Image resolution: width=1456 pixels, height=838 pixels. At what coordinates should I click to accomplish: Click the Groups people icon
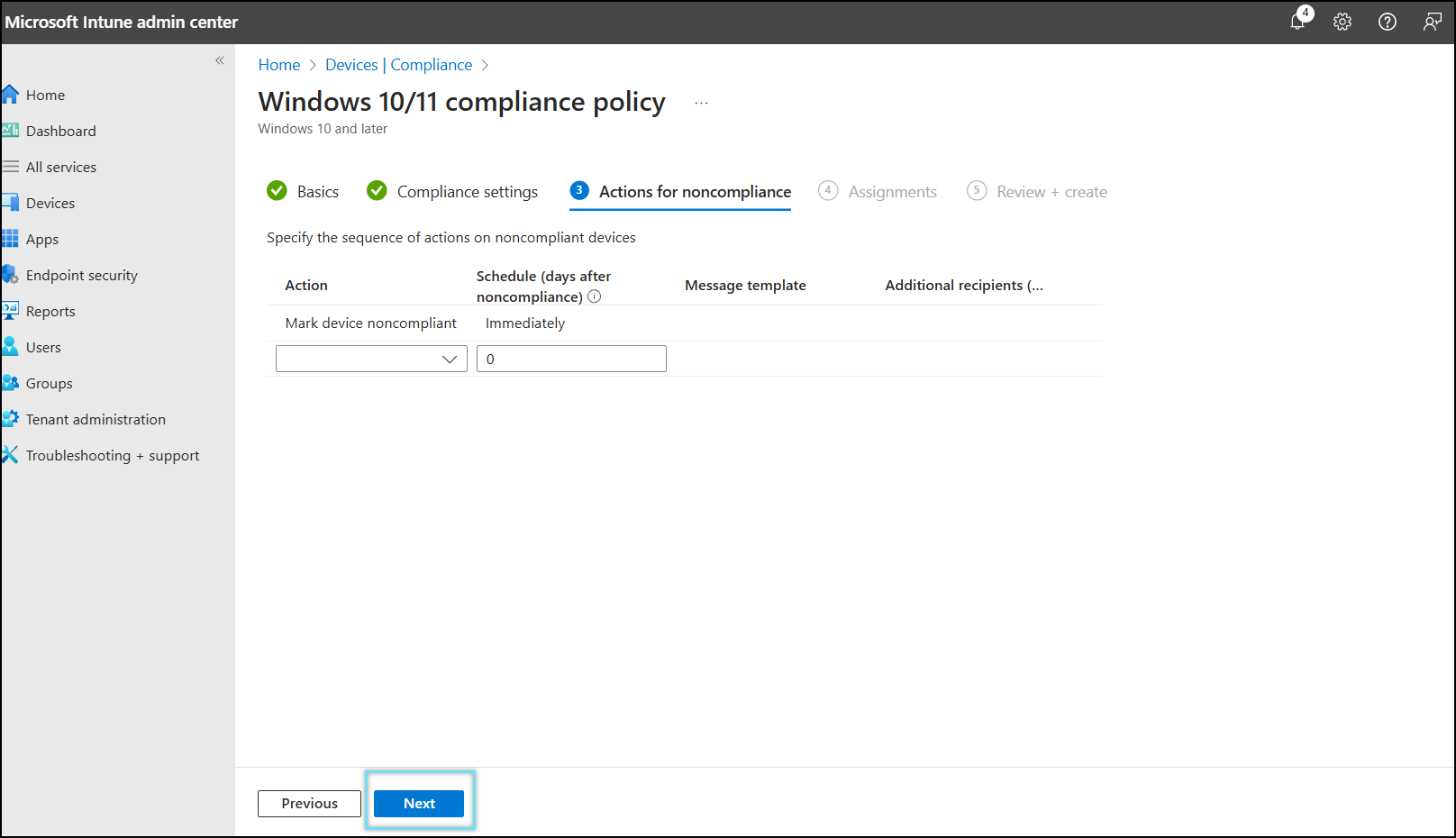10,383
